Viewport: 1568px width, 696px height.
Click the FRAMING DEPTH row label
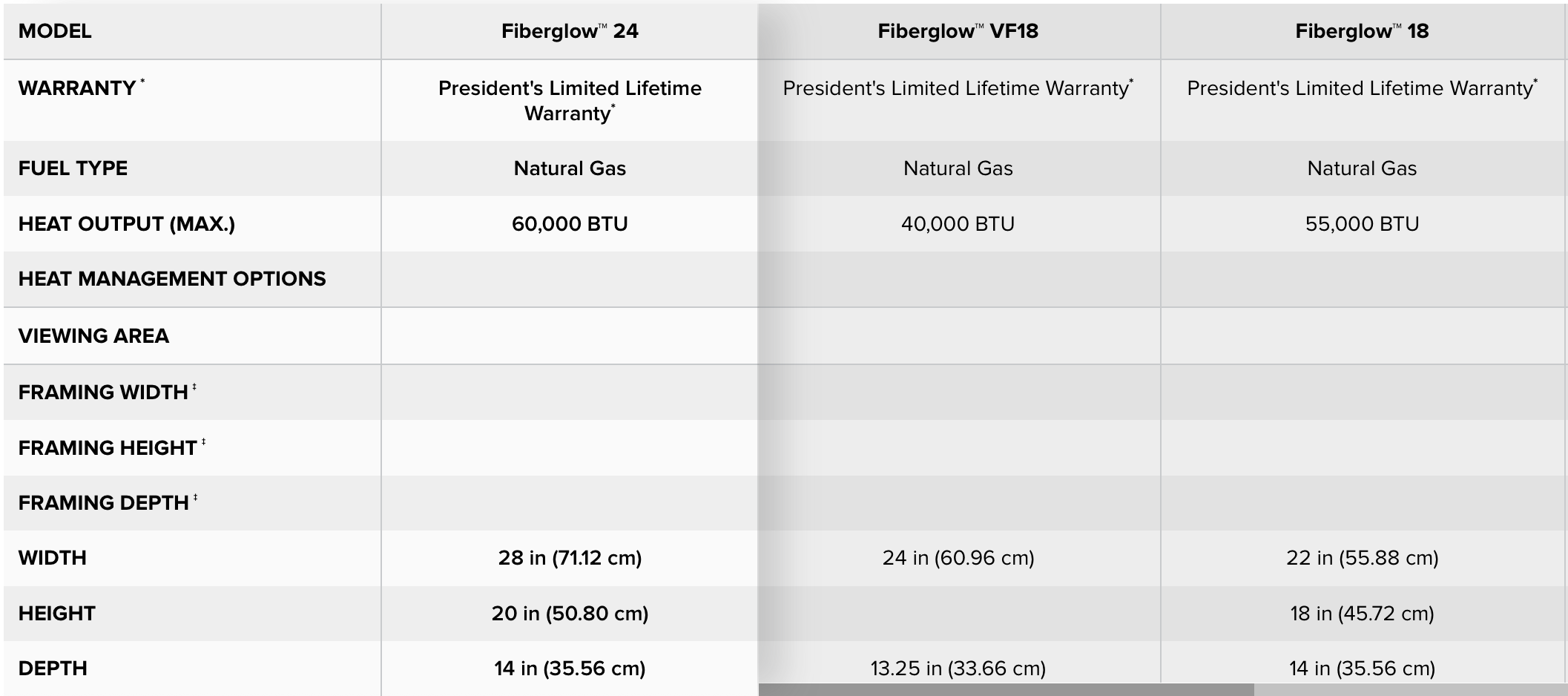[103, 503]
